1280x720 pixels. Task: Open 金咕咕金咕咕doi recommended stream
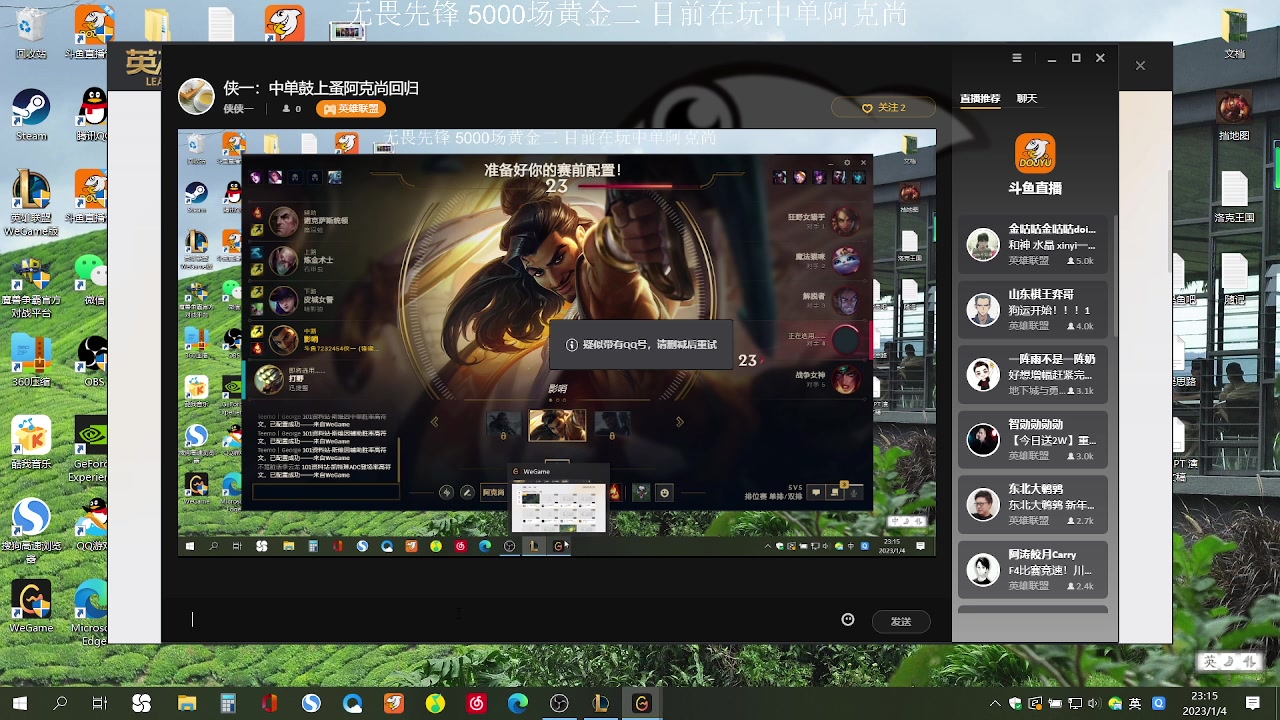pos(1033,245)
